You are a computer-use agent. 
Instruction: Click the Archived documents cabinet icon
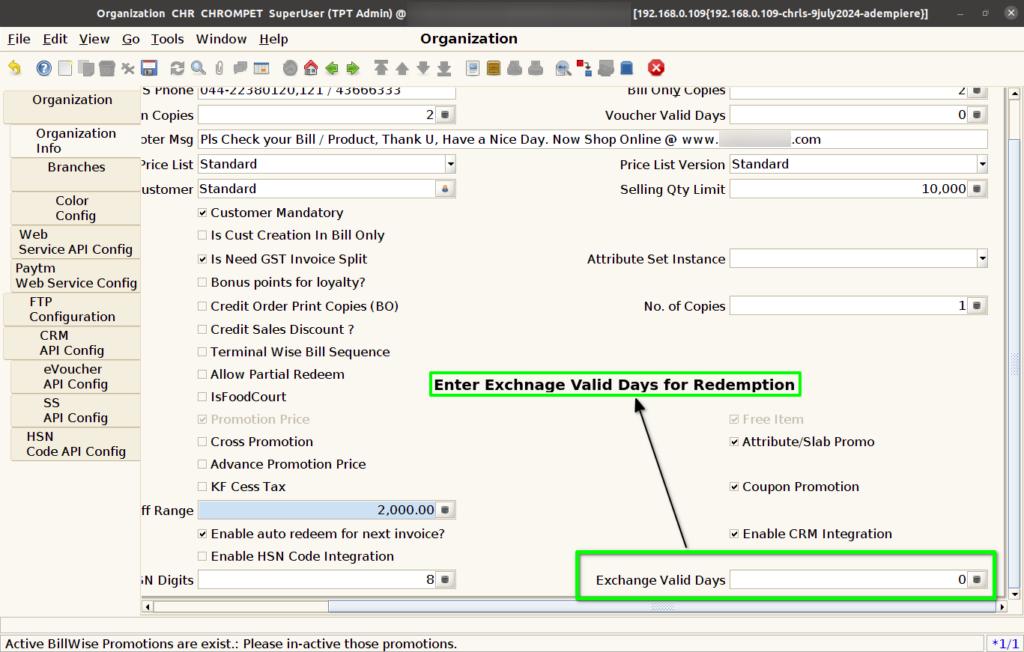click(x=494, y=67)
